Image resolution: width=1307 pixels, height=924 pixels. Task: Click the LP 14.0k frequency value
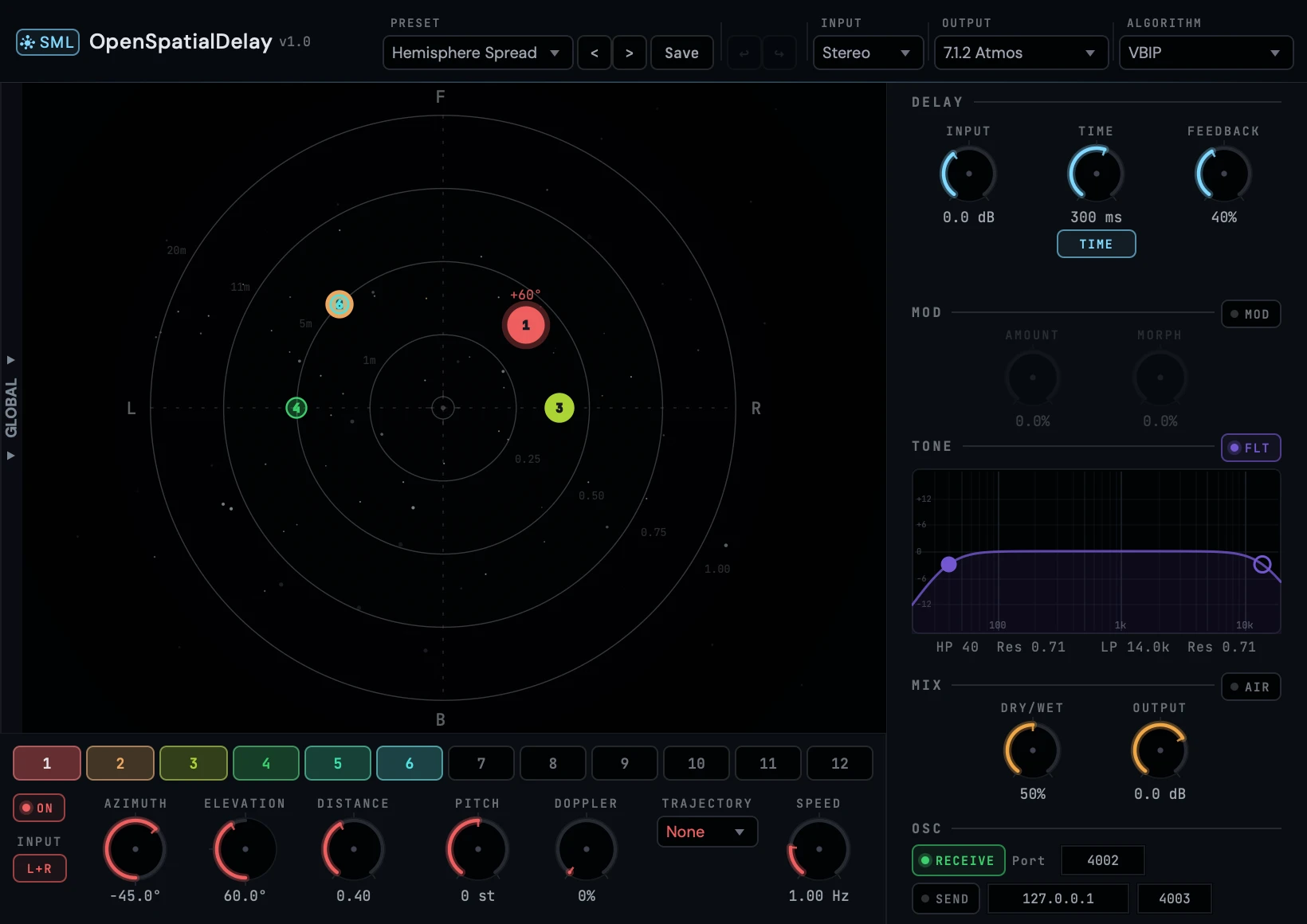click(1136, 647)
